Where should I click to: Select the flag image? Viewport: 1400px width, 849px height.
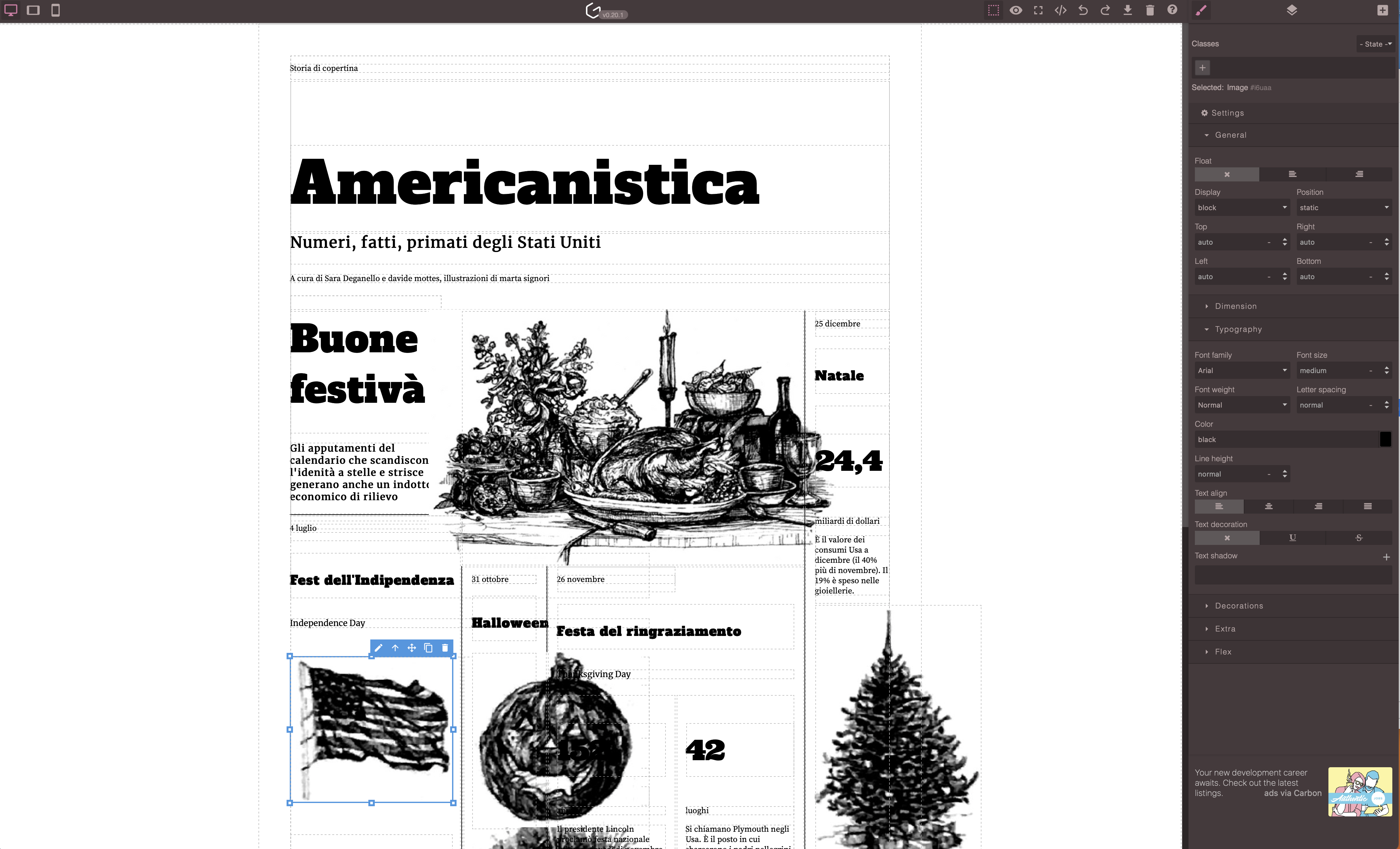coord(372,730)
